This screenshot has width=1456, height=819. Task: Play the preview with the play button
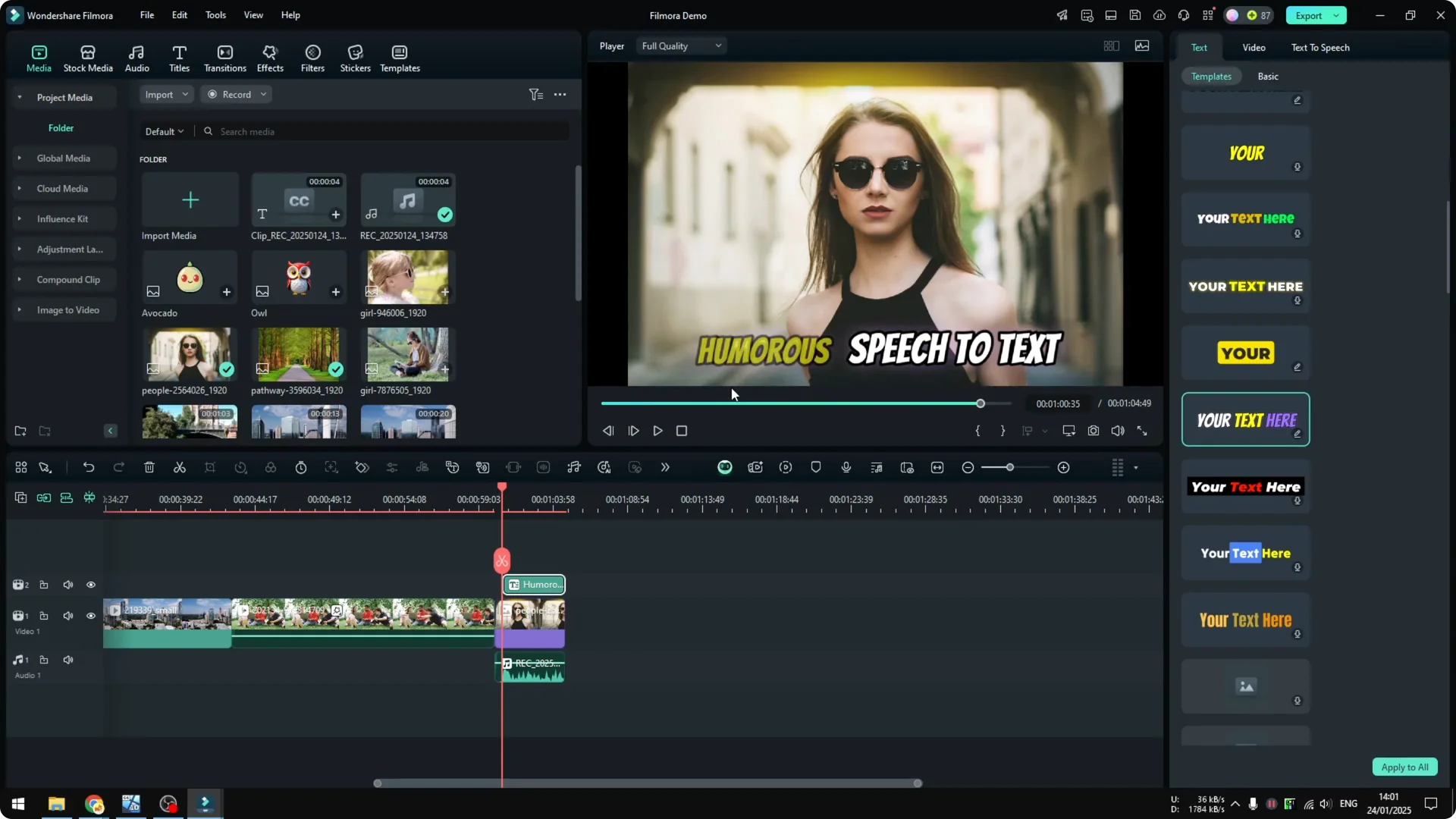(x=658, y=431)
